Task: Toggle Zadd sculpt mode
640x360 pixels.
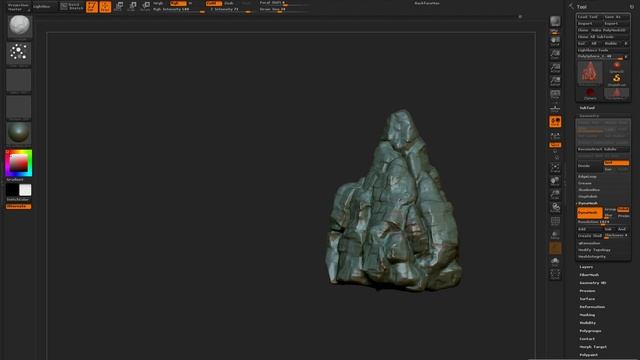Action: coord(213,3)
